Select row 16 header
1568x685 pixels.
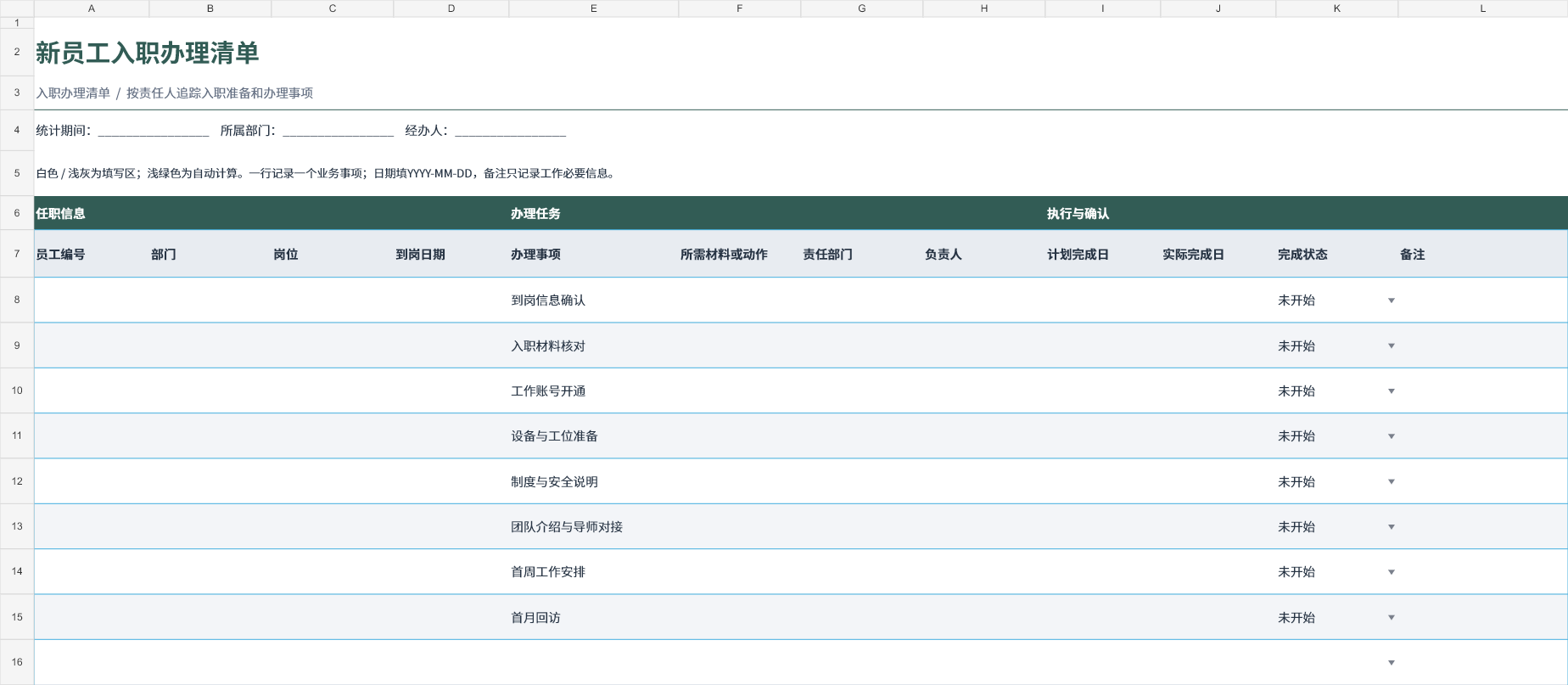tap(17, 662)
